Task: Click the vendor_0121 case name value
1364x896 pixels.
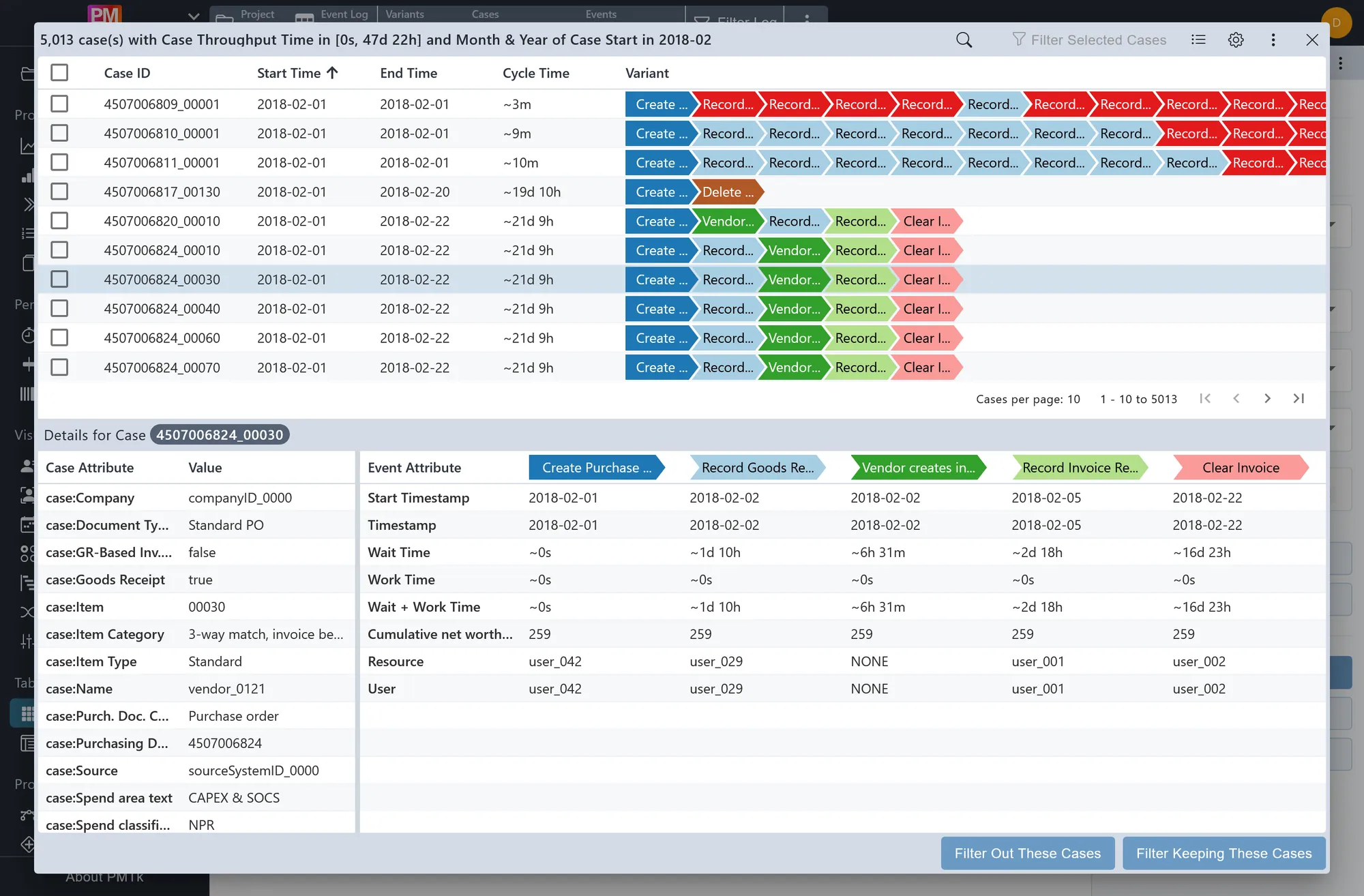Action: click(226, 689)
